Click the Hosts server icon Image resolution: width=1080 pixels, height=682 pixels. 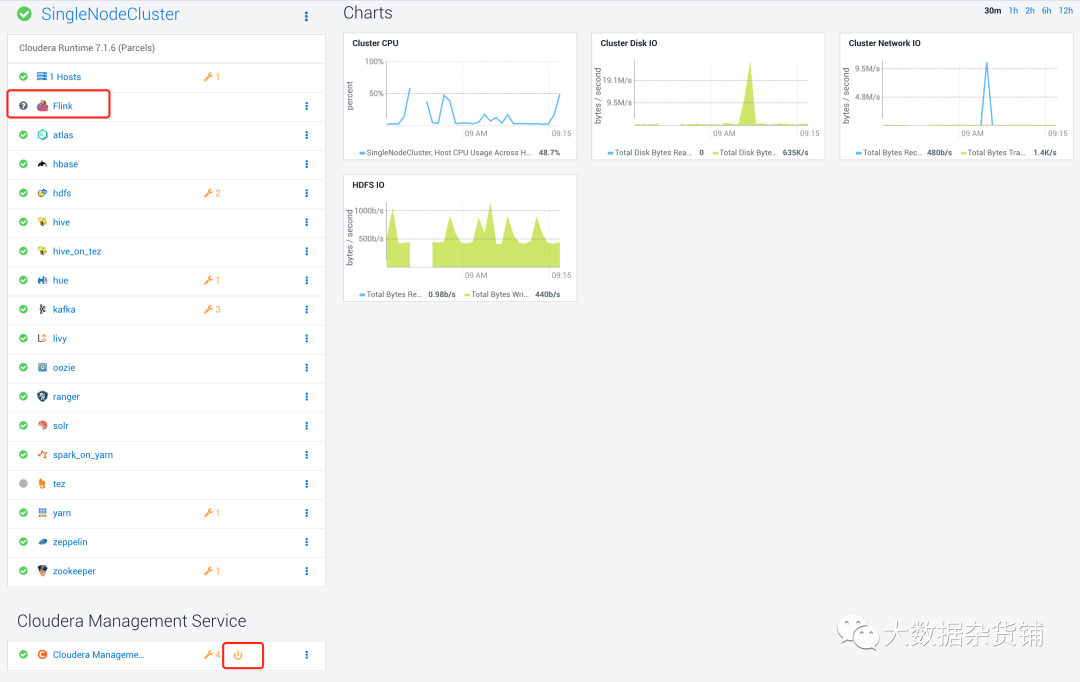42,76
